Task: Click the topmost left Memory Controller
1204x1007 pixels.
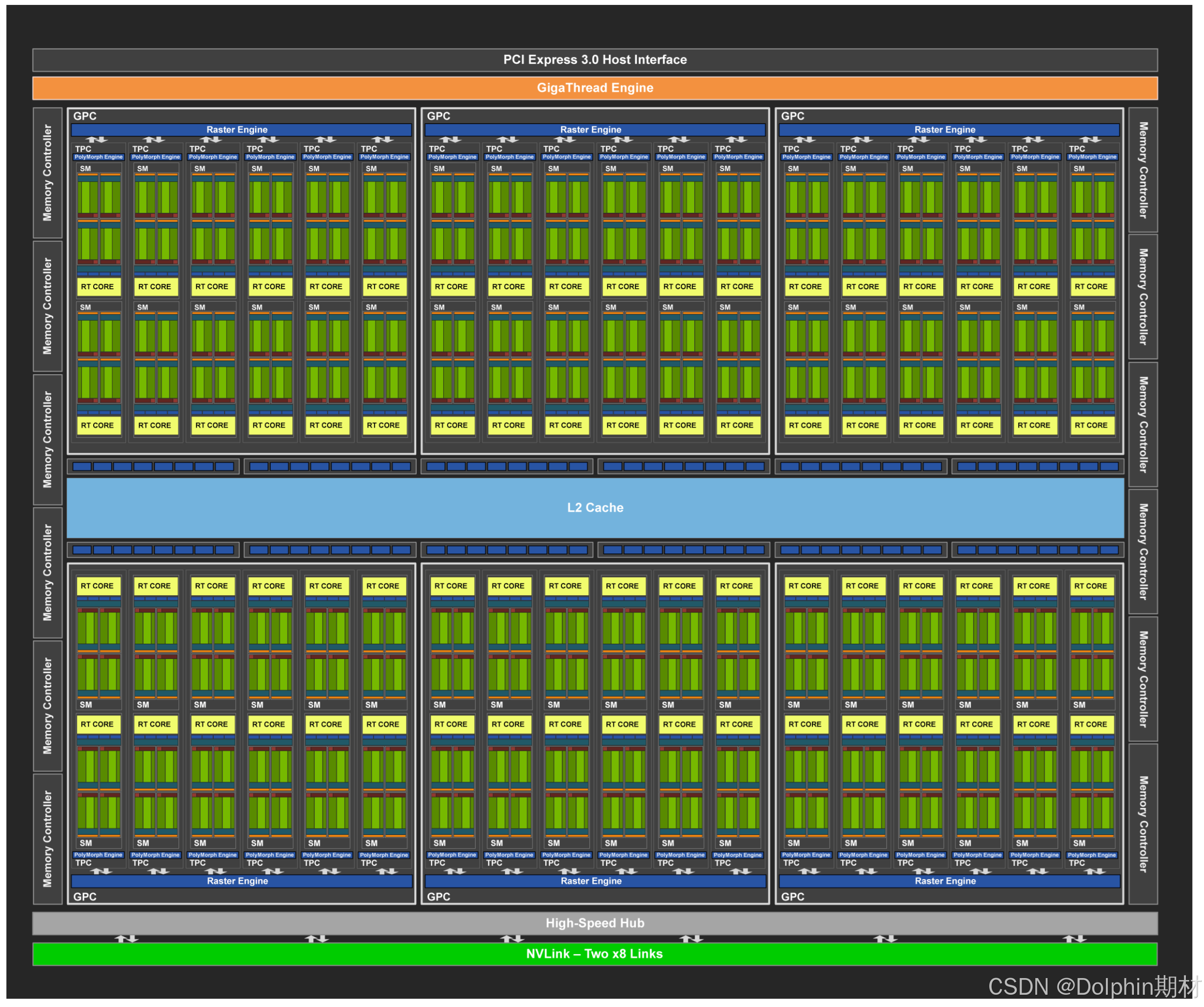Action: point(48,173)
